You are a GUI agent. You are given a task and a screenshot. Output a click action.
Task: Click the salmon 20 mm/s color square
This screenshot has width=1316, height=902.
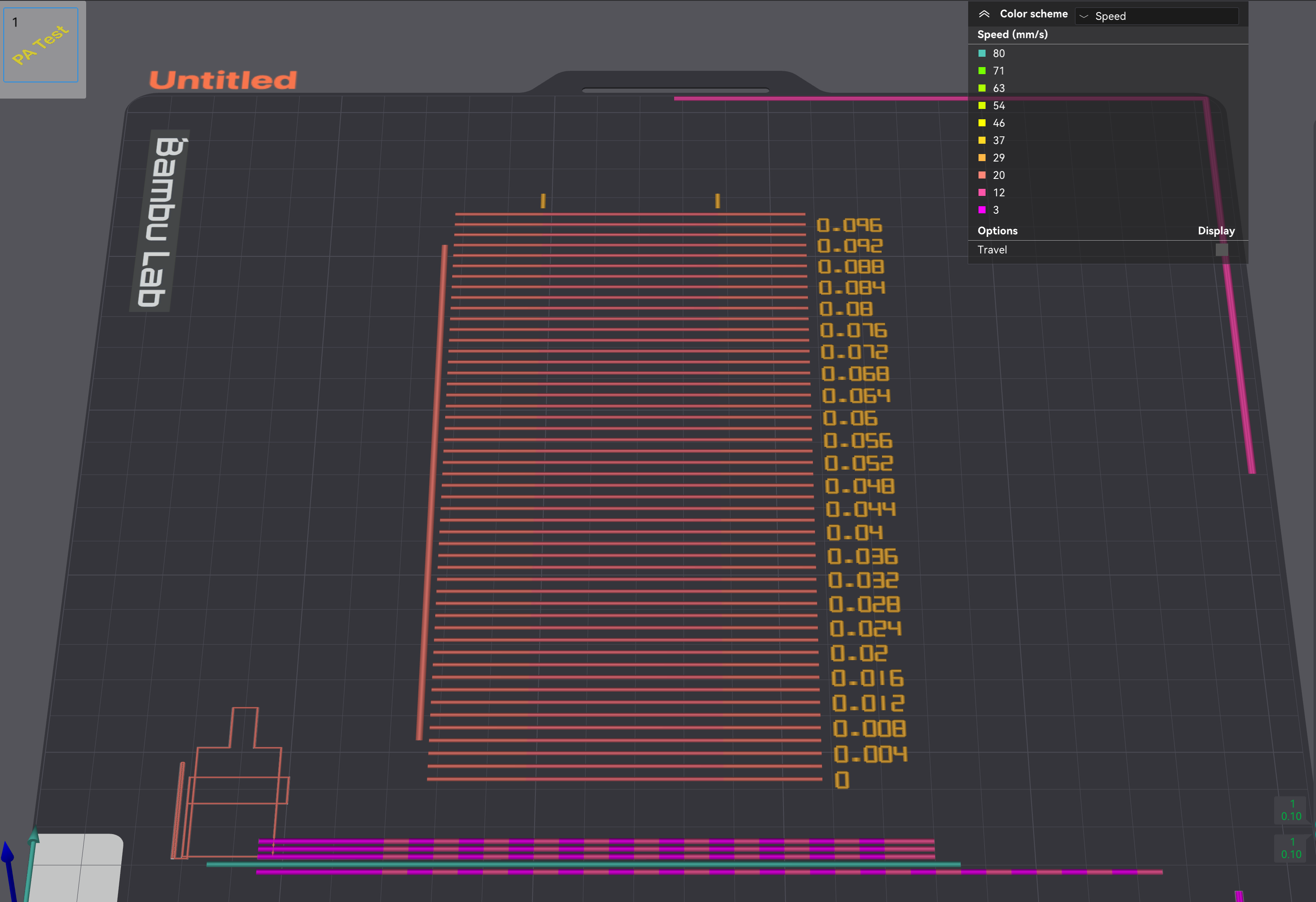point(981,175)
